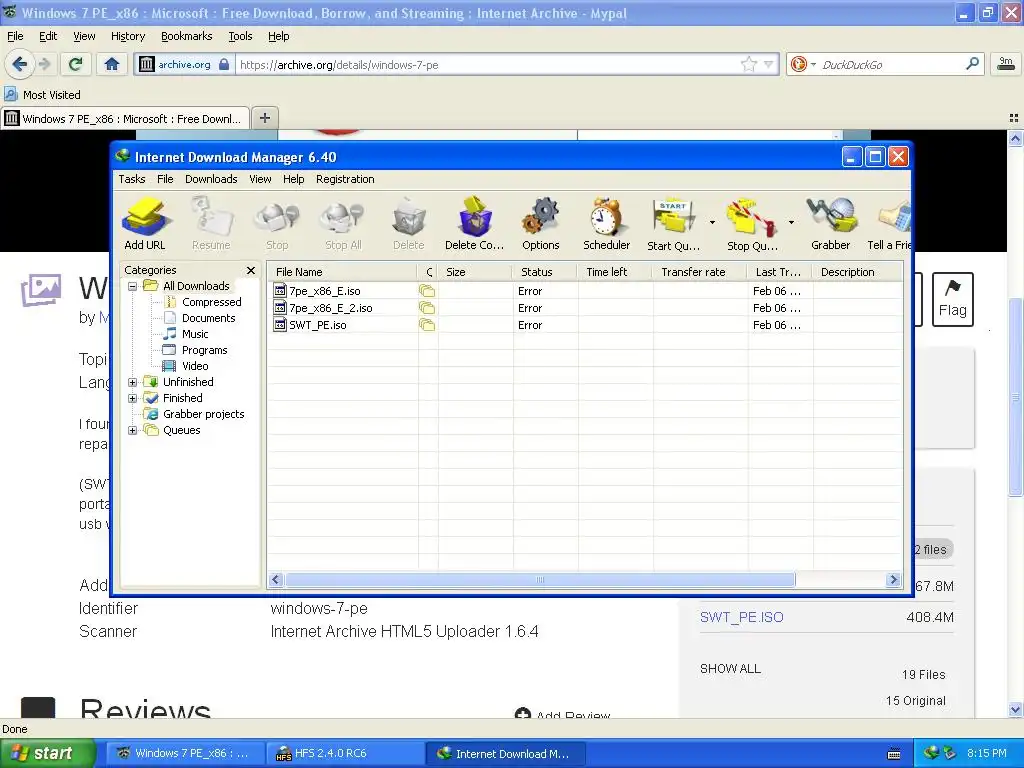The height and width of the screenshot is (768, 1024).
Task: Open the Most Visited bookmarks folder
Action: coord(42,95)
